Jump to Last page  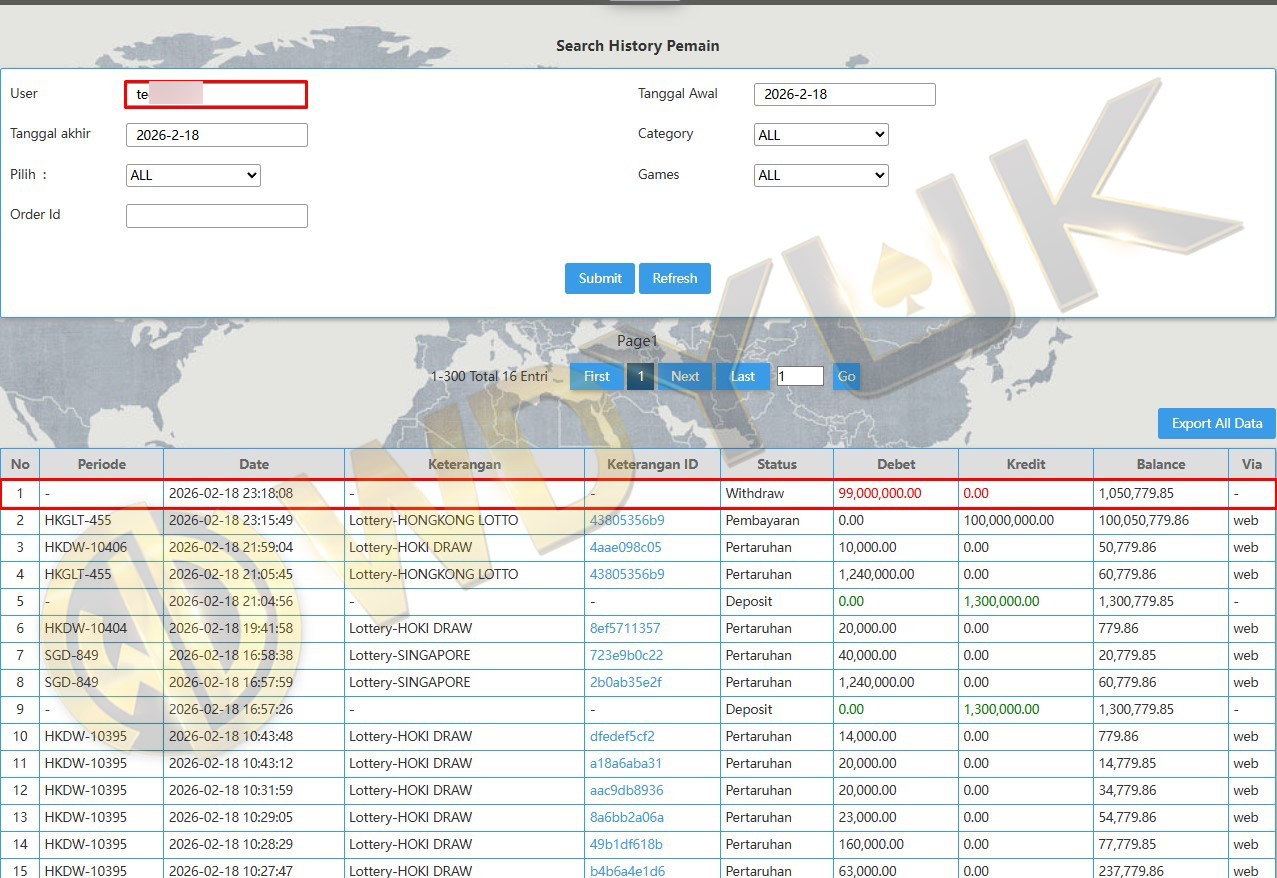[x=742, y=376]
